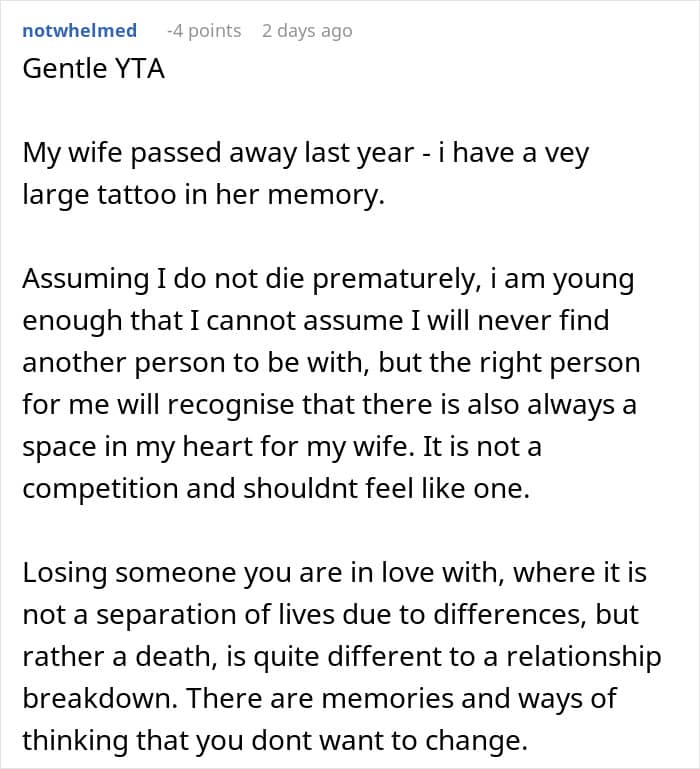The height and width of the screenshot is (769, 700).
Task: Click the word competition in the comment
Action: (101, 489)
